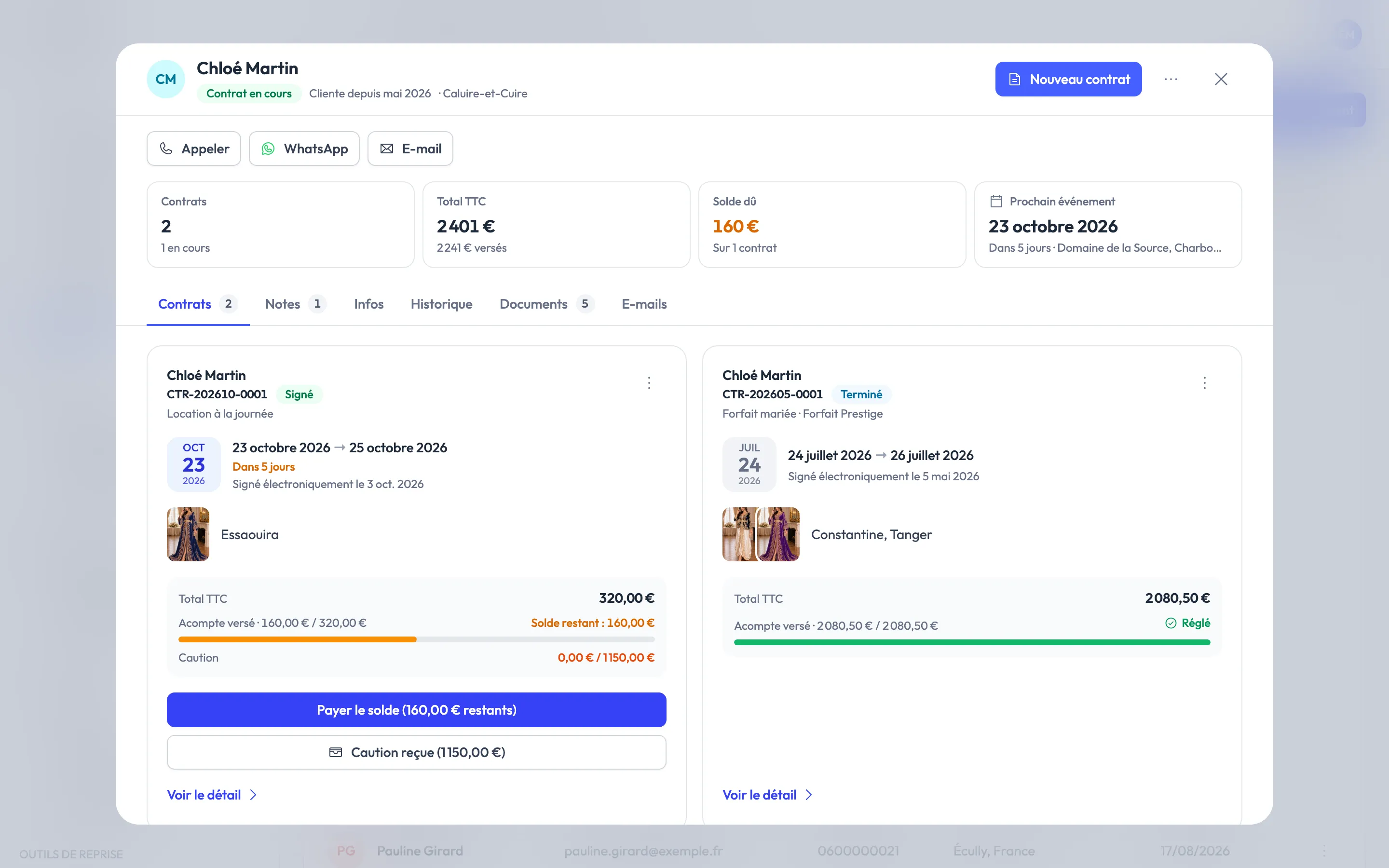The width and height of the screenshot is (1389, 868).
Task: Click the JUIL 24 2026 date badge
Action: (x=749, y=464)
